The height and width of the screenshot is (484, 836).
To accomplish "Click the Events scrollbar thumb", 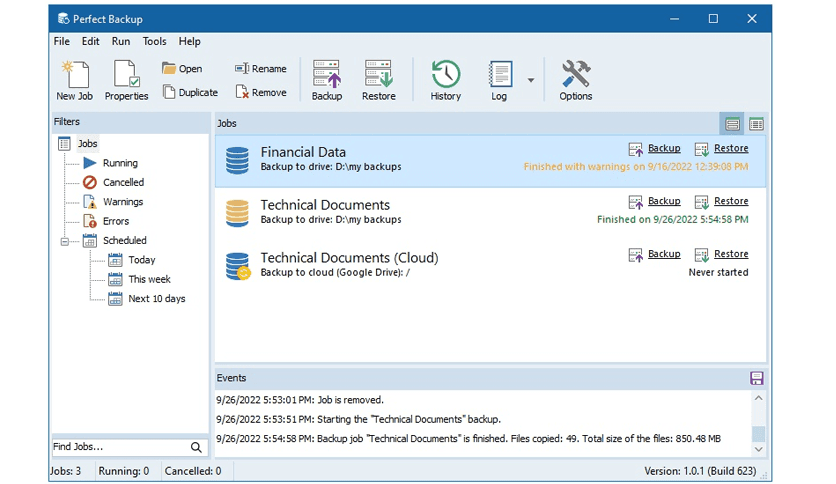I will tap(759, 433).
